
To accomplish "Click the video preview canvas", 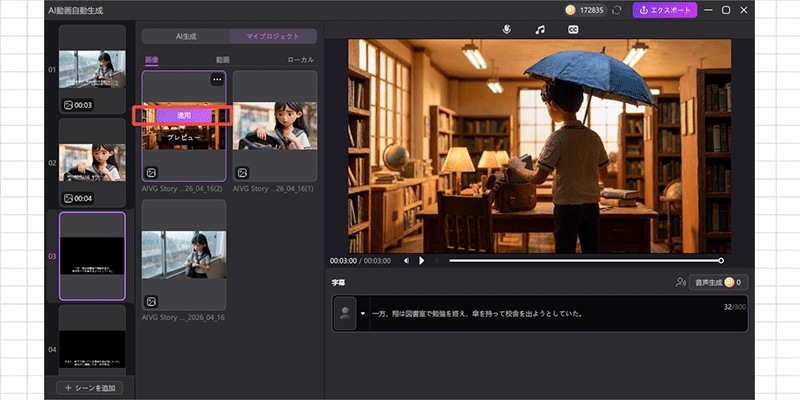I will tap(539, 146).
